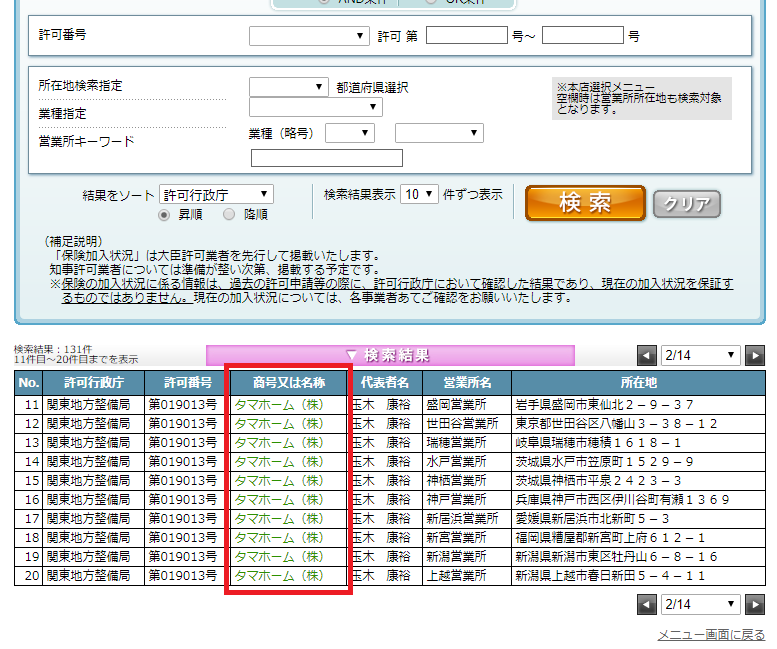777x649 pixels.
Task: Click the 検索結果：131件 count text
Action: tap(53, 349)
